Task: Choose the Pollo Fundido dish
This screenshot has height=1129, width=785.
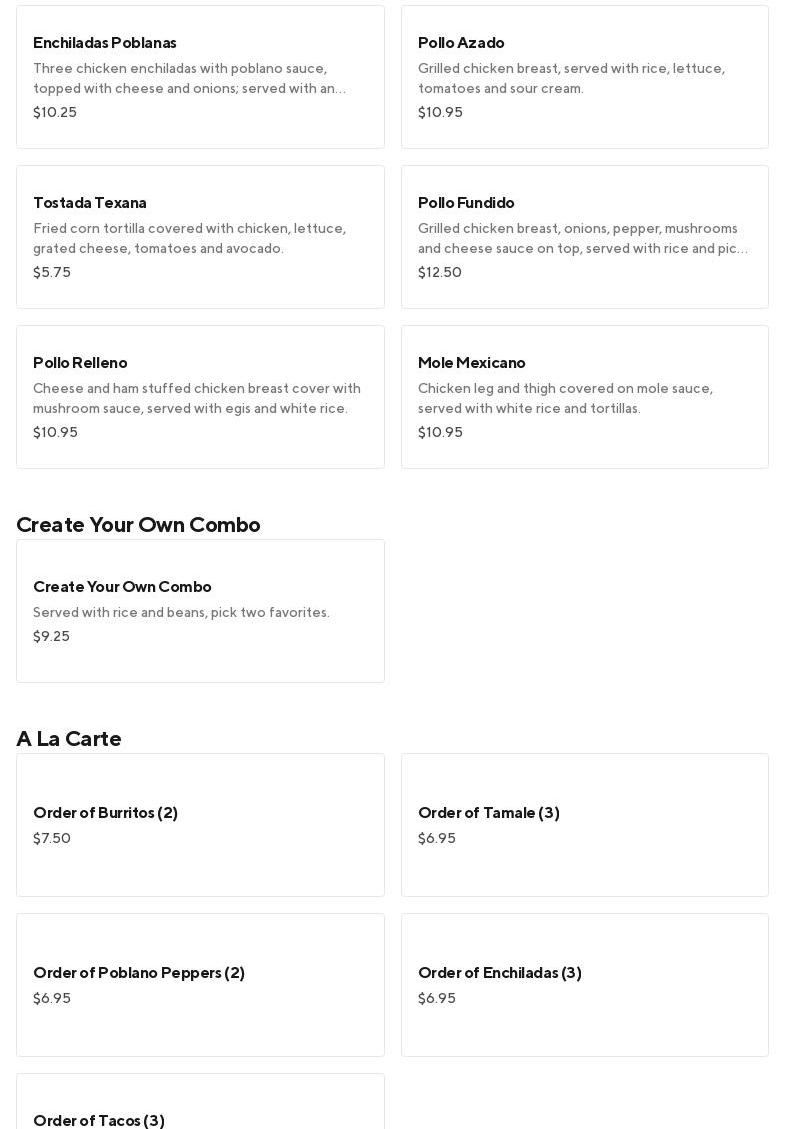Action: (584, 237)
